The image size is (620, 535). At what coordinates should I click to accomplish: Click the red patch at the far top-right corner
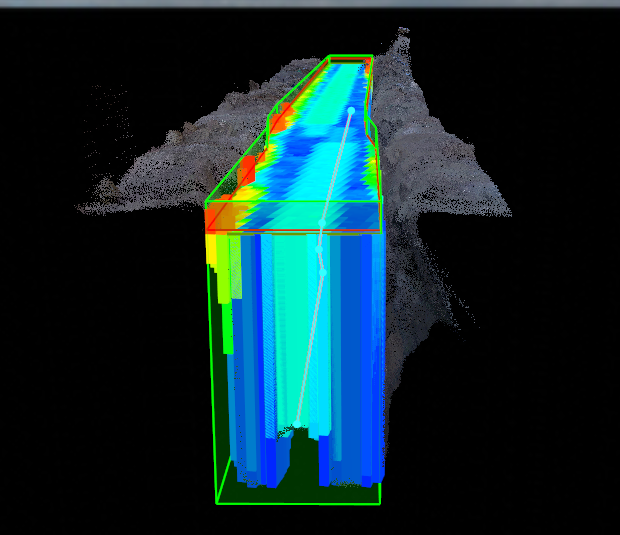pyautogui.click(x=367, y=67)
